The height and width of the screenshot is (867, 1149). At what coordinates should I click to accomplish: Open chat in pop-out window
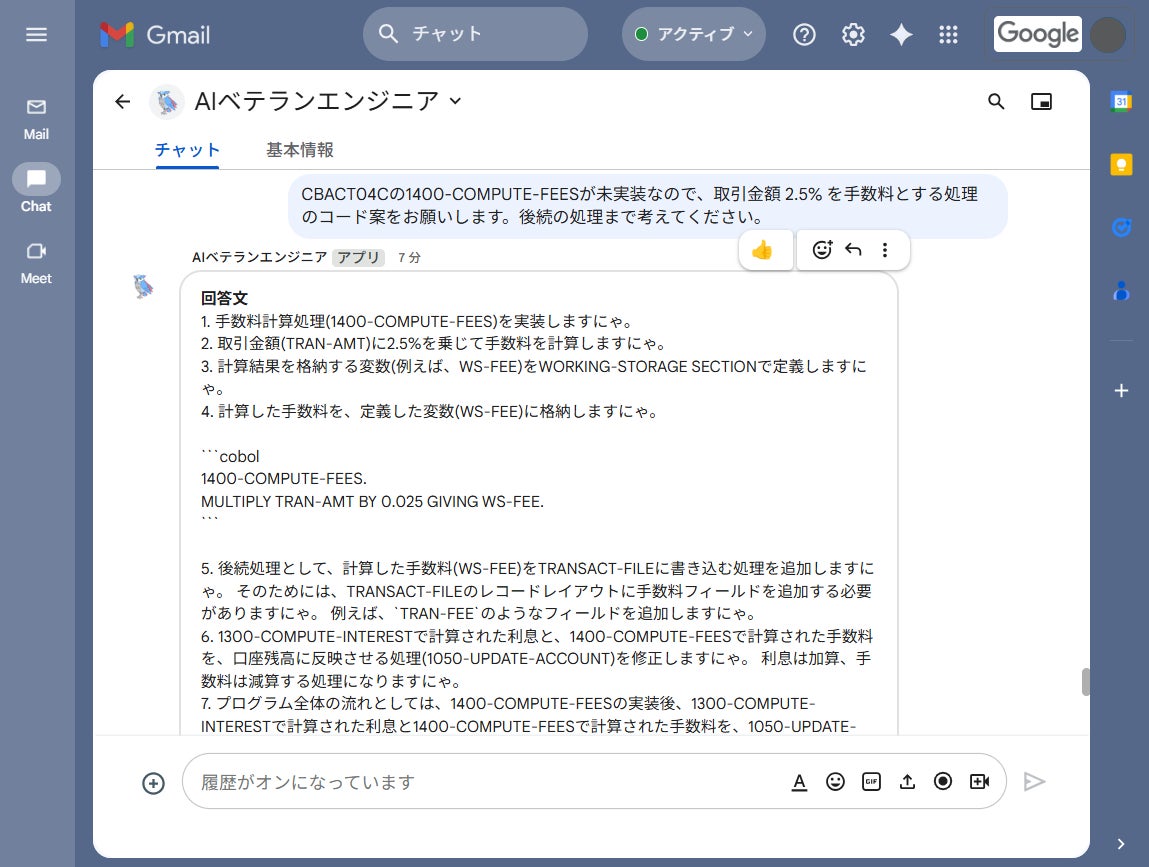pyautogui.click(x=1041, y=101)
